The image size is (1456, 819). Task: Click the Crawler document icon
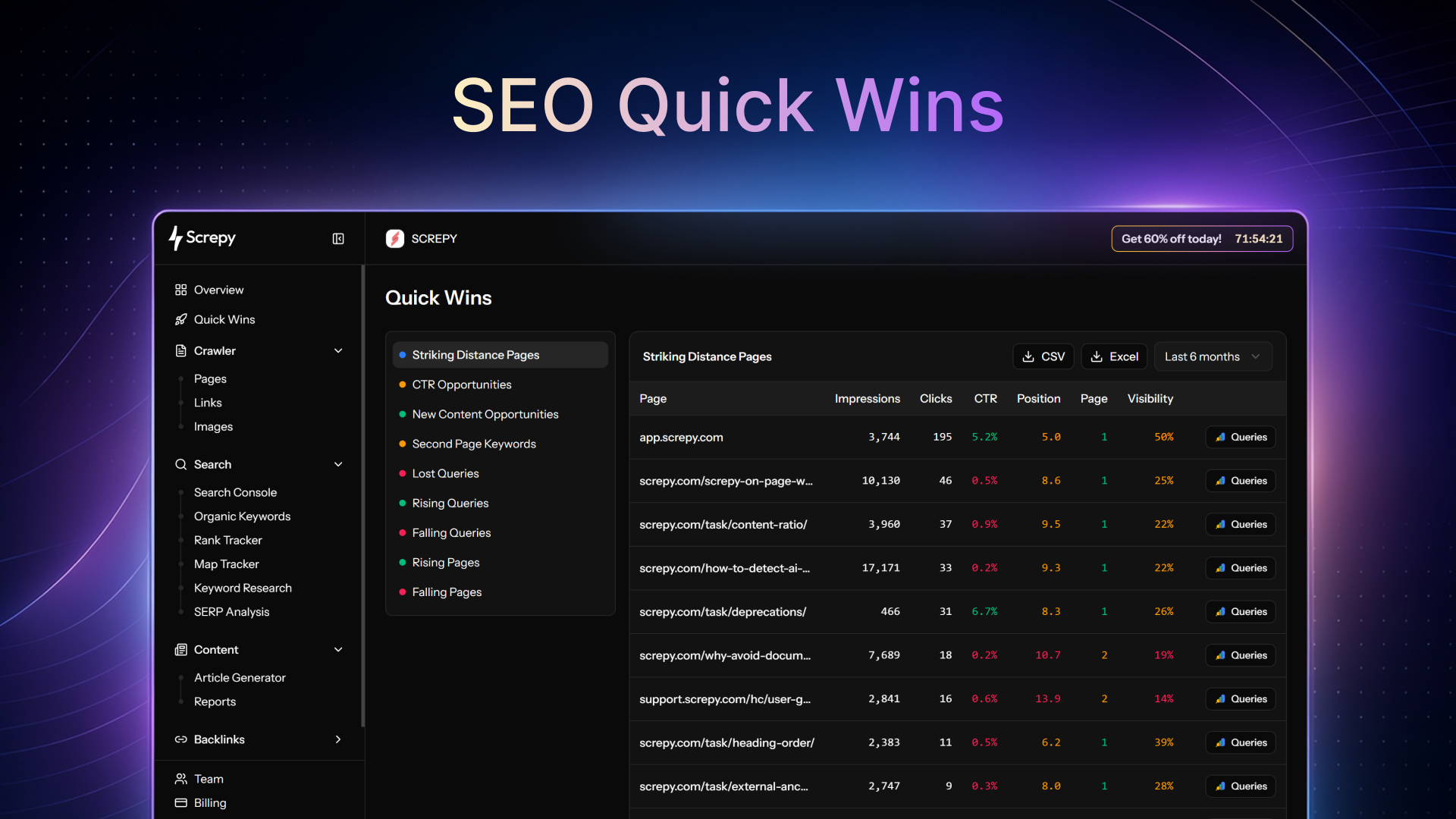tap(180, 350)
